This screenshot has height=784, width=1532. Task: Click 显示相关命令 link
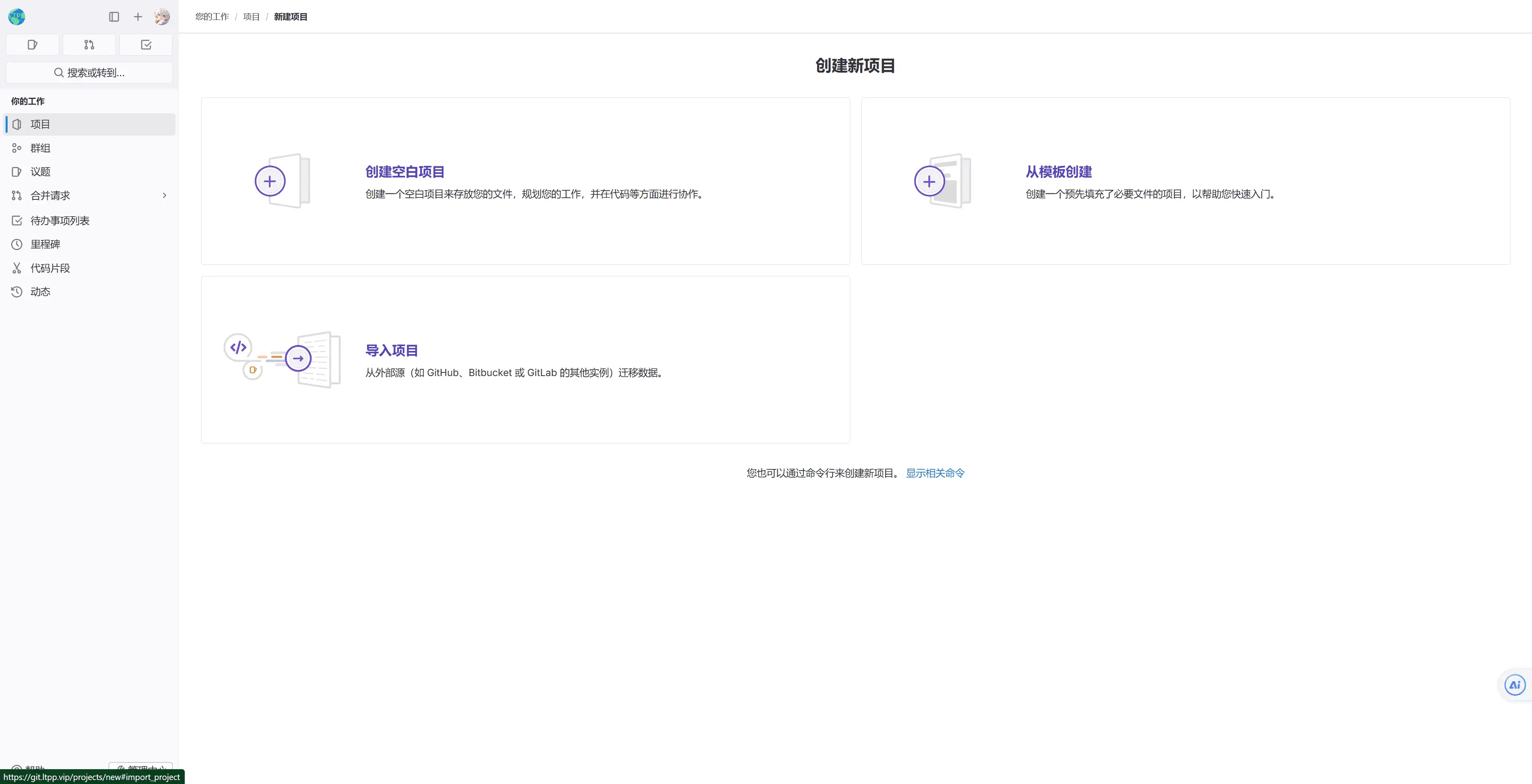pos(935,473)
